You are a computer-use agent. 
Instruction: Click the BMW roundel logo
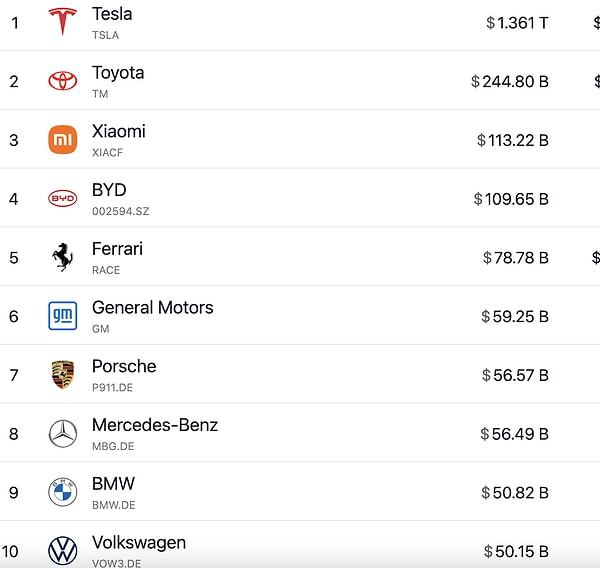coord(63,492)
